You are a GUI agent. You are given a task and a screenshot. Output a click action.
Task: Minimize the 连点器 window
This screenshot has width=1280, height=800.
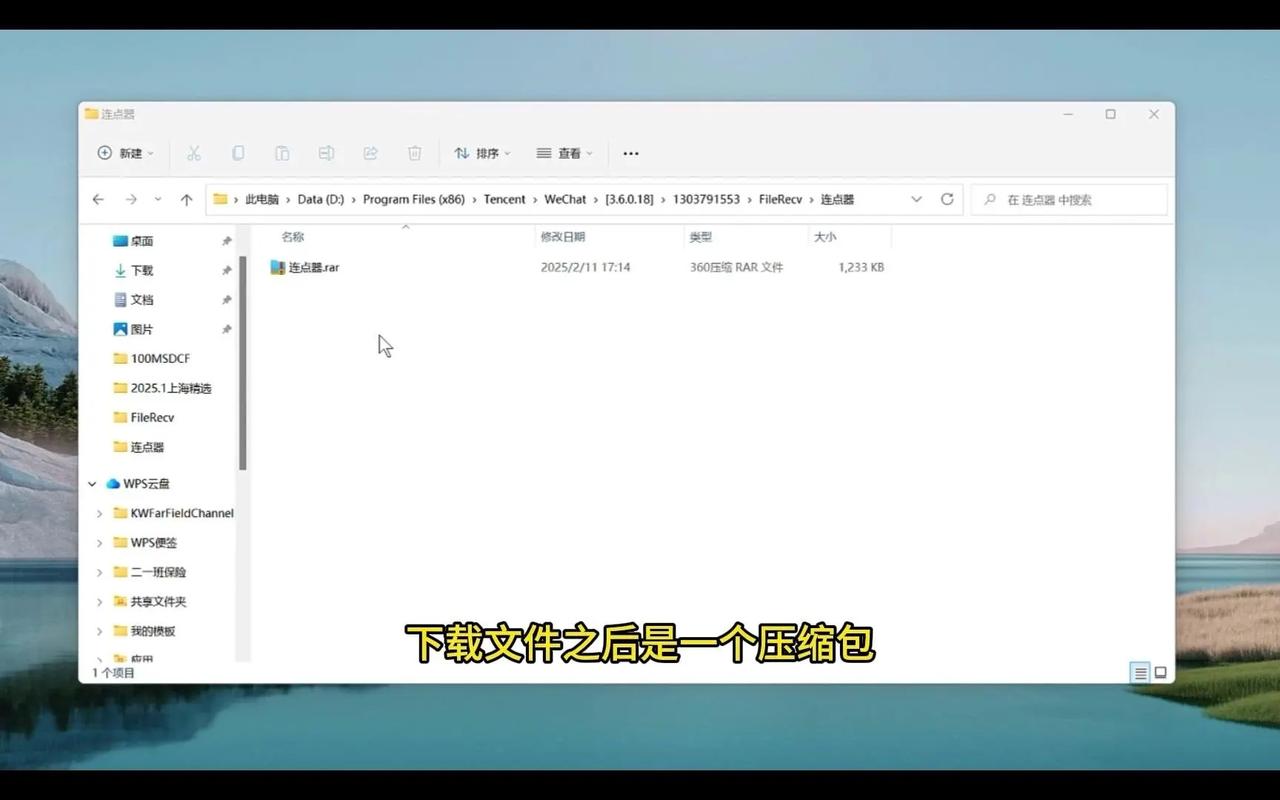coord(1068,114)
